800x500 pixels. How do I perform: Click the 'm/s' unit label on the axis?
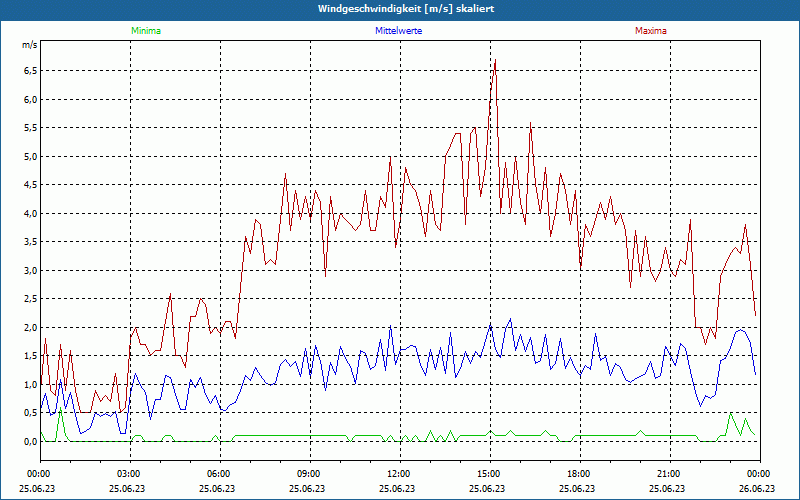click(x=30, y=45)
